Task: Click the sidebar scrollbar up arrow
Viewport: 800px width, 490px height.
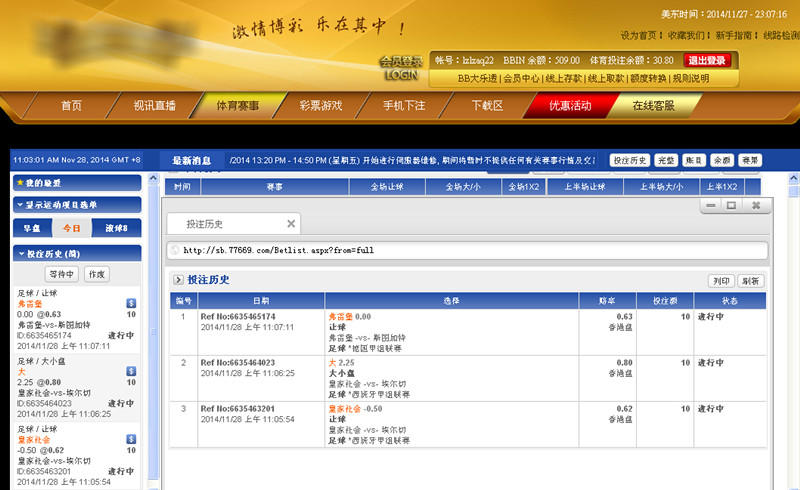Action: pos(154,178)
